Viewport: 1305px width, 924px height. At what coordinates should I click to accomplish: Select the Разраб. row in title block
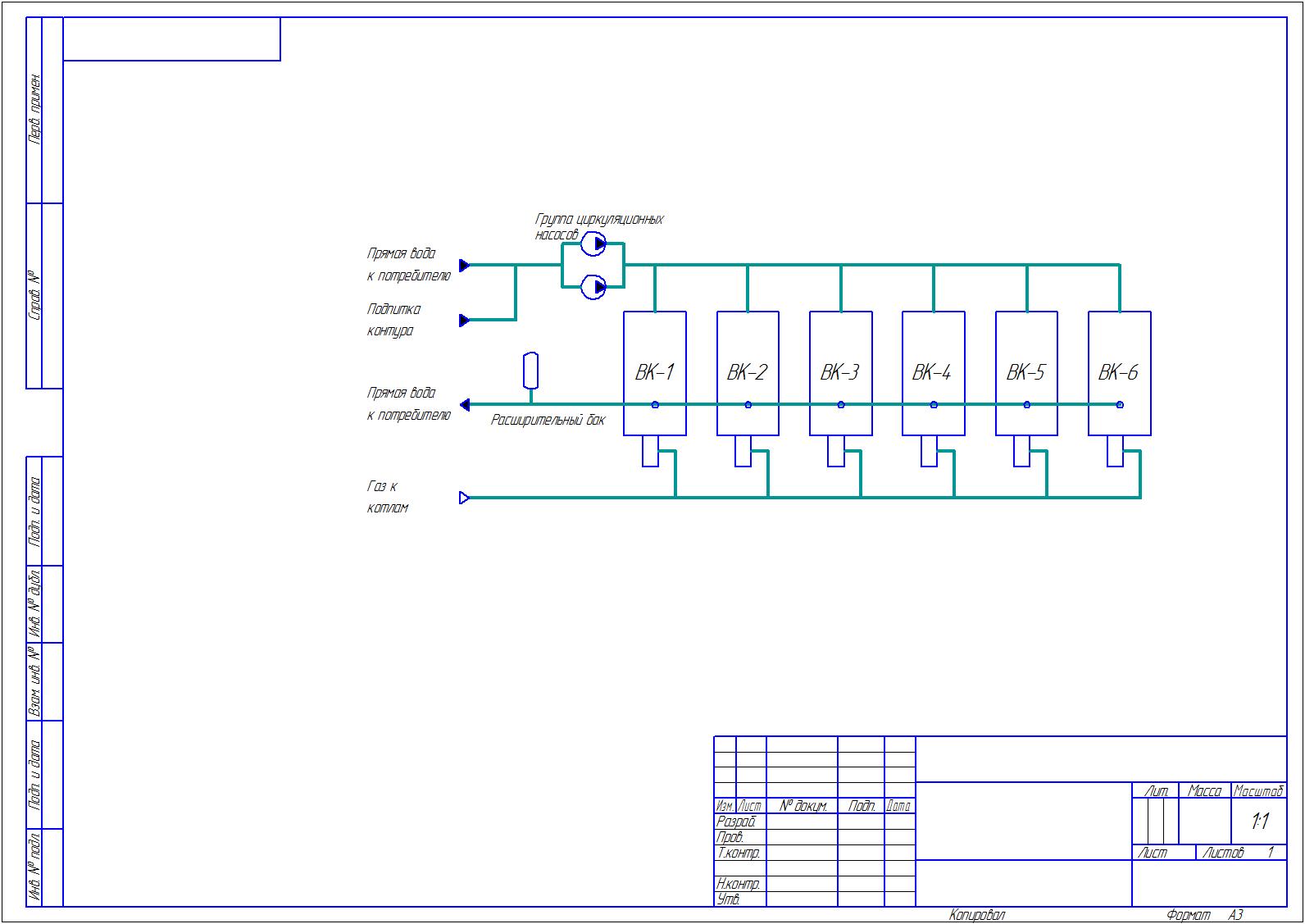point(736,822)
